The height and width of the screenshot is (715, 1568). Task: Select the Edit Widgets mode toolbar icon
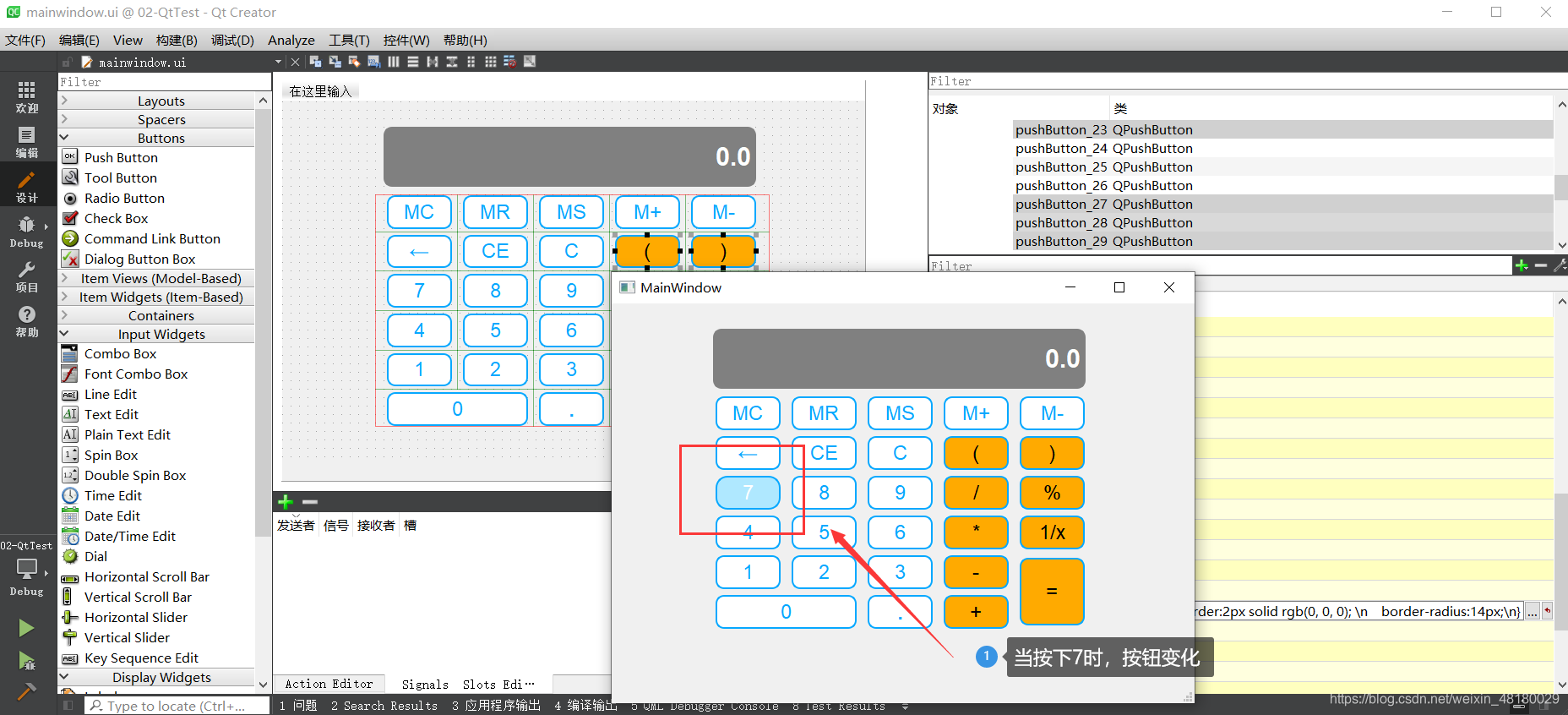pyautogui.click(x=315, y=62)
